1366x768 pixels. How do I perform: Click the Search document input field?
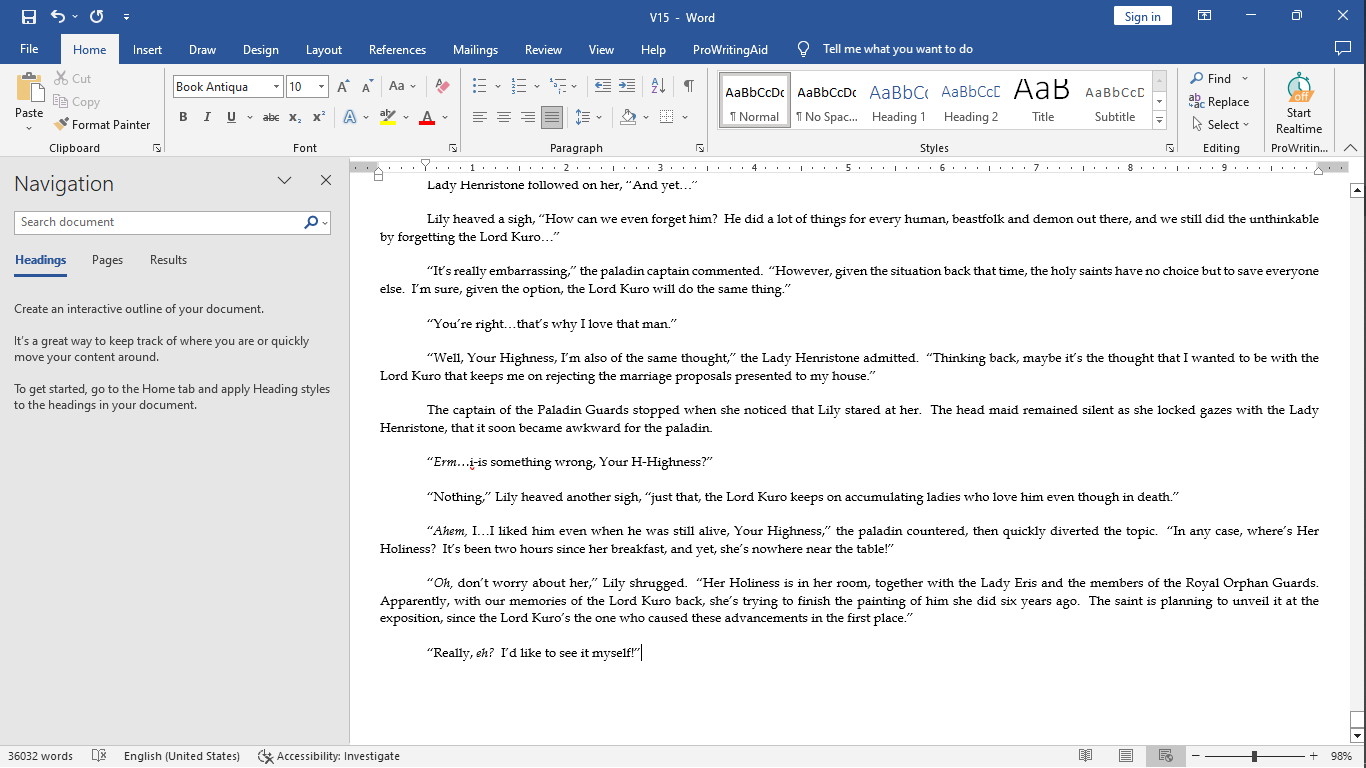coord(158,222)
